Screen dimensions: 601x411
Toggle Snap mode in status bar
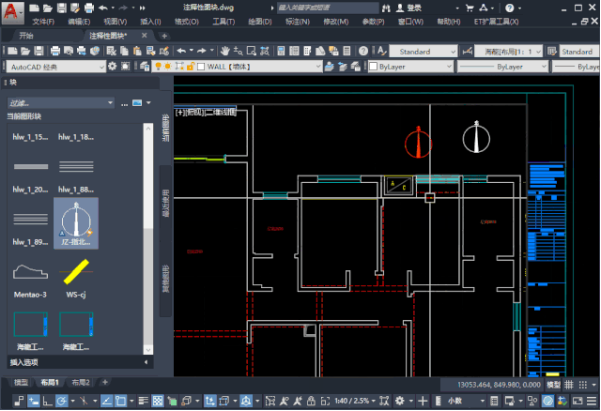click(x=583, y=384)
